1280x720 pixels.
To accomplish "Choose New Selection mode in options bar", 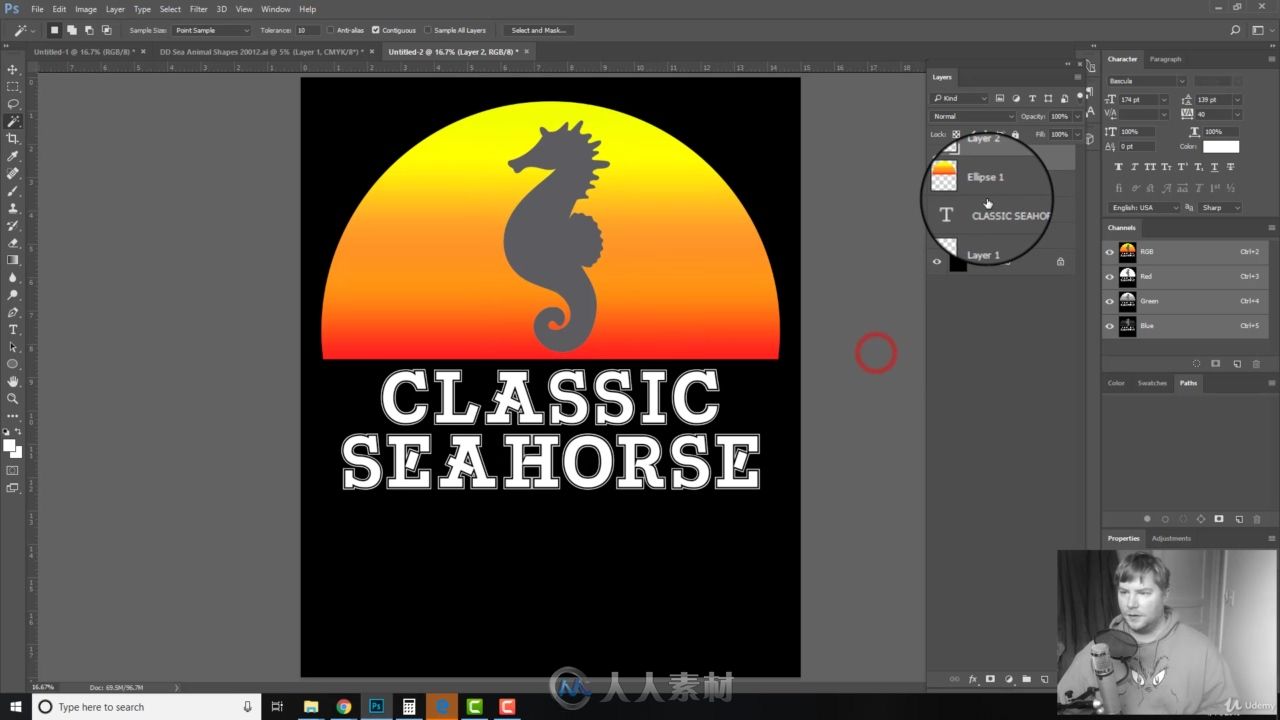I will click(55, 30).
